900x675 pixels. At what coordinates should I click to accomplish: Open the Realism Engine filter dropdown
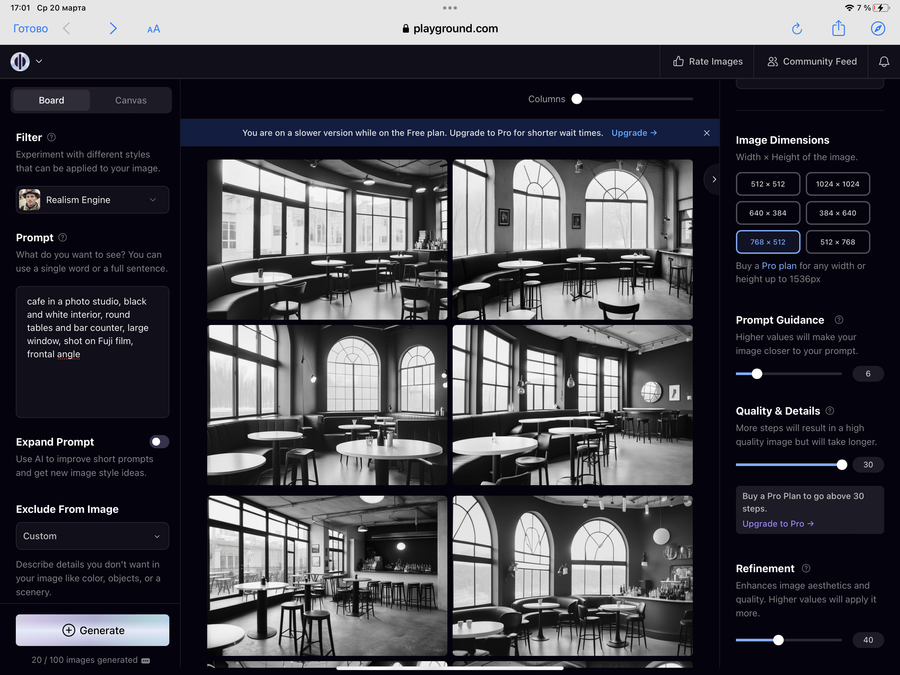click(x=92, y=200)
